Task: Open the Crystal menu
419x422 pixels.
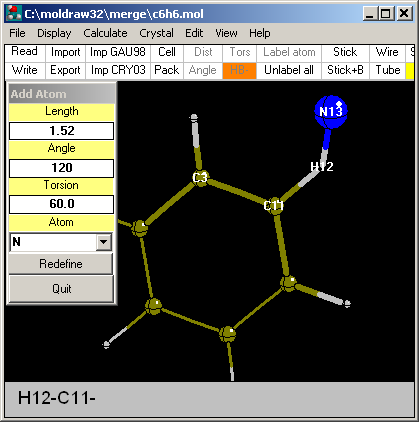Action: [156, 33]
